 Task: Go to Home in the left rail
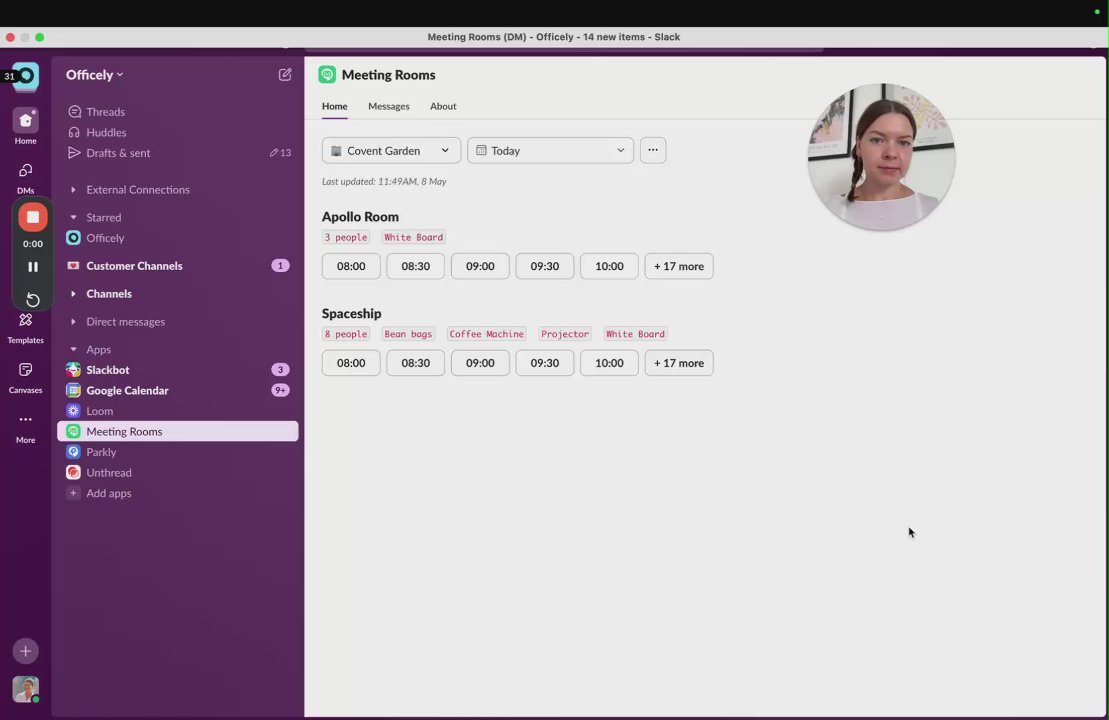coord(25,127)
